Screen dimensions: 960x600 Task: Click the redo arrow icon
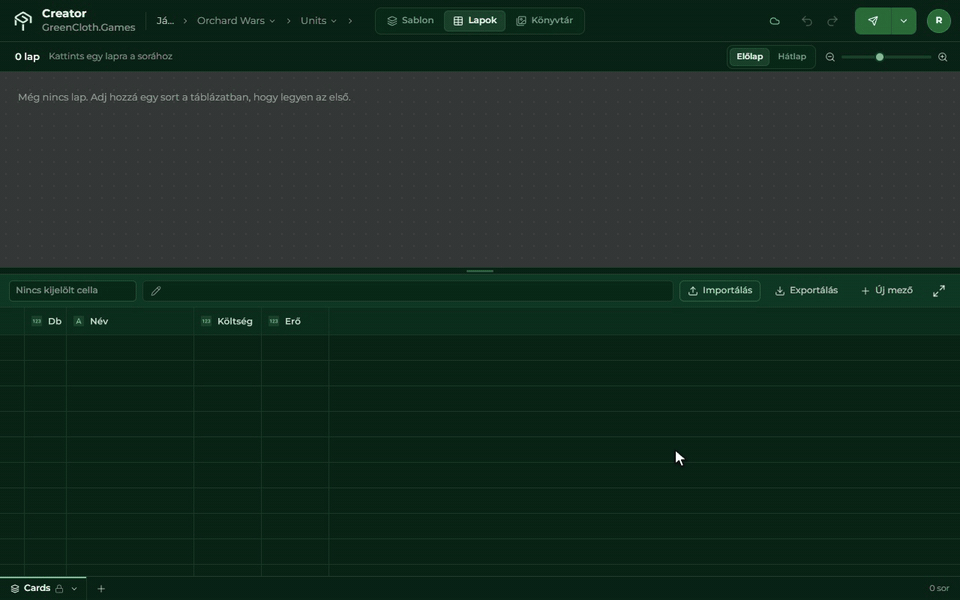[832, 21]
